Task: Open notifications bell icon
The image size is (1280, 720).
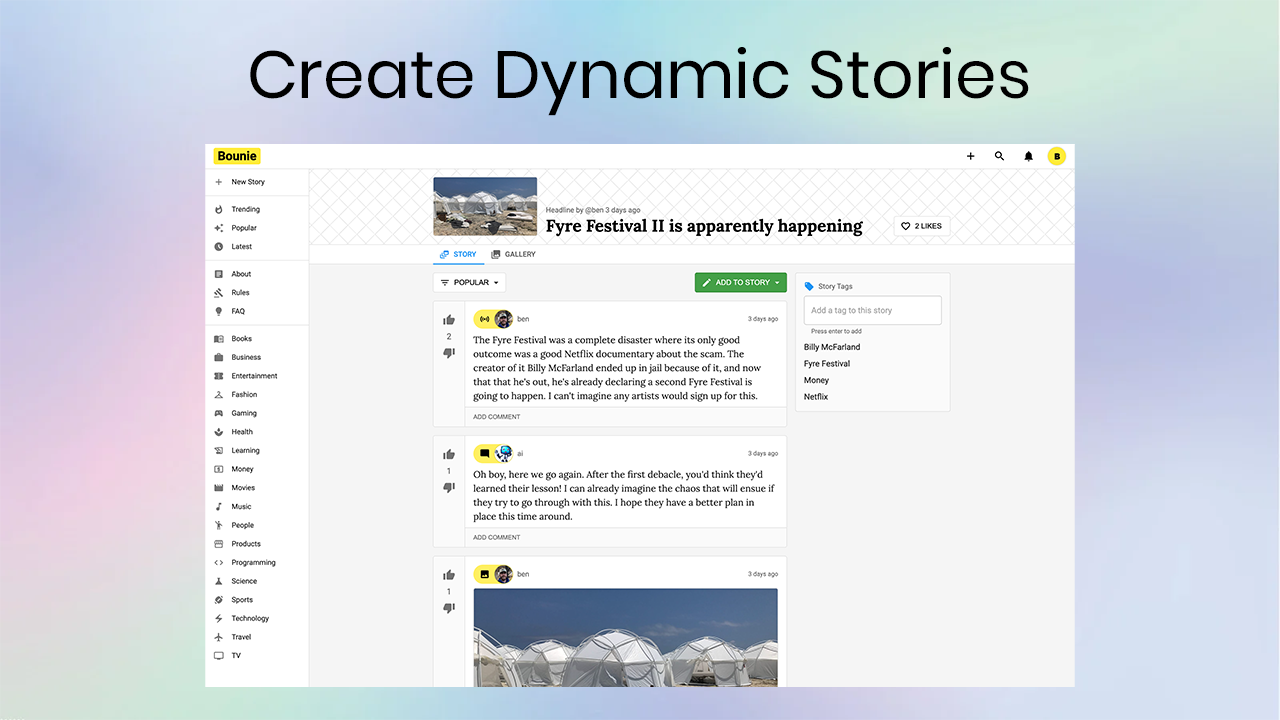Action: [x=1028, y=156]
